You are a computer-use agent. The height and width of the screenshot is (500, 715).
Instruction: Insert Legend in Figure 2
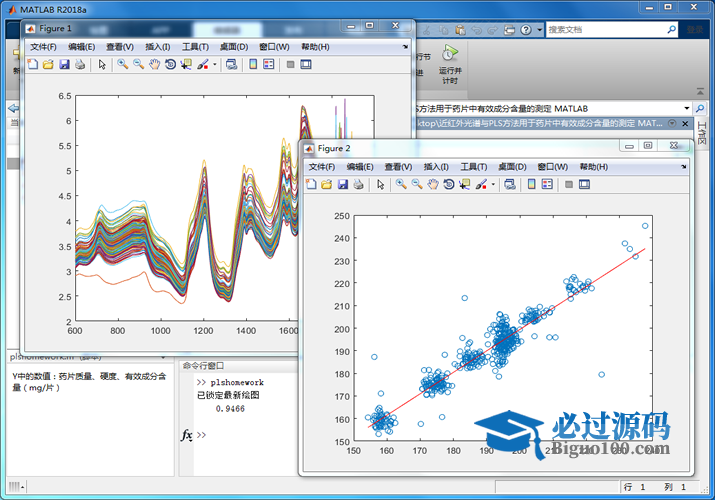tap(548, 184)
